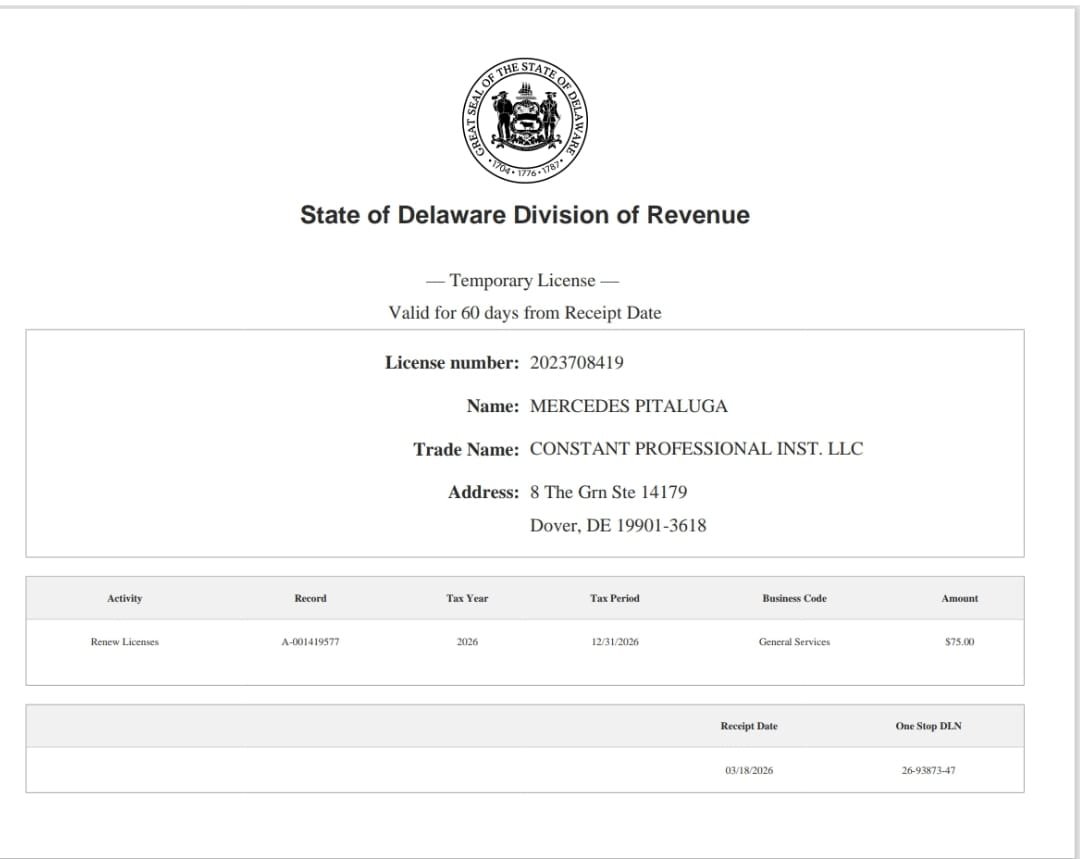The image size is (1080, 859).
Task: Click the receipt date 03/18/2026
Action: tap(749, 770)
